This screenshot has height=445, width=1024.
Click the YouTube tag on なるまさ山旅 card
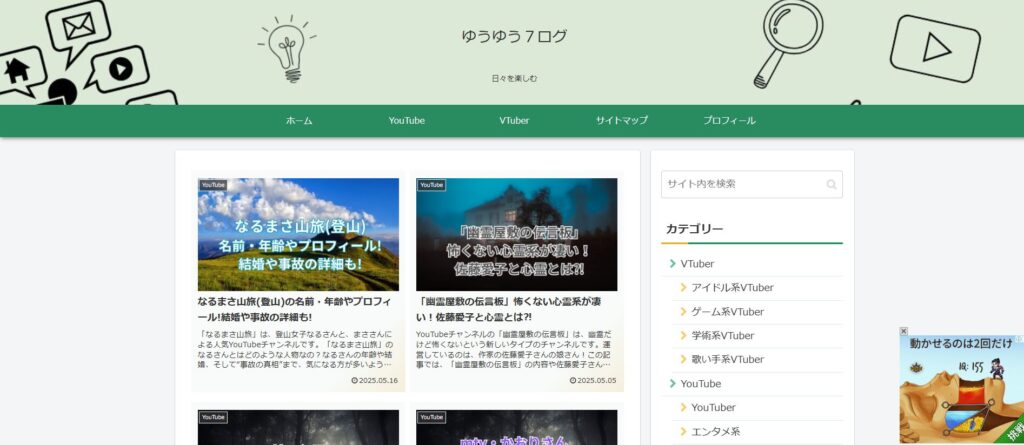tap(213, 185)
